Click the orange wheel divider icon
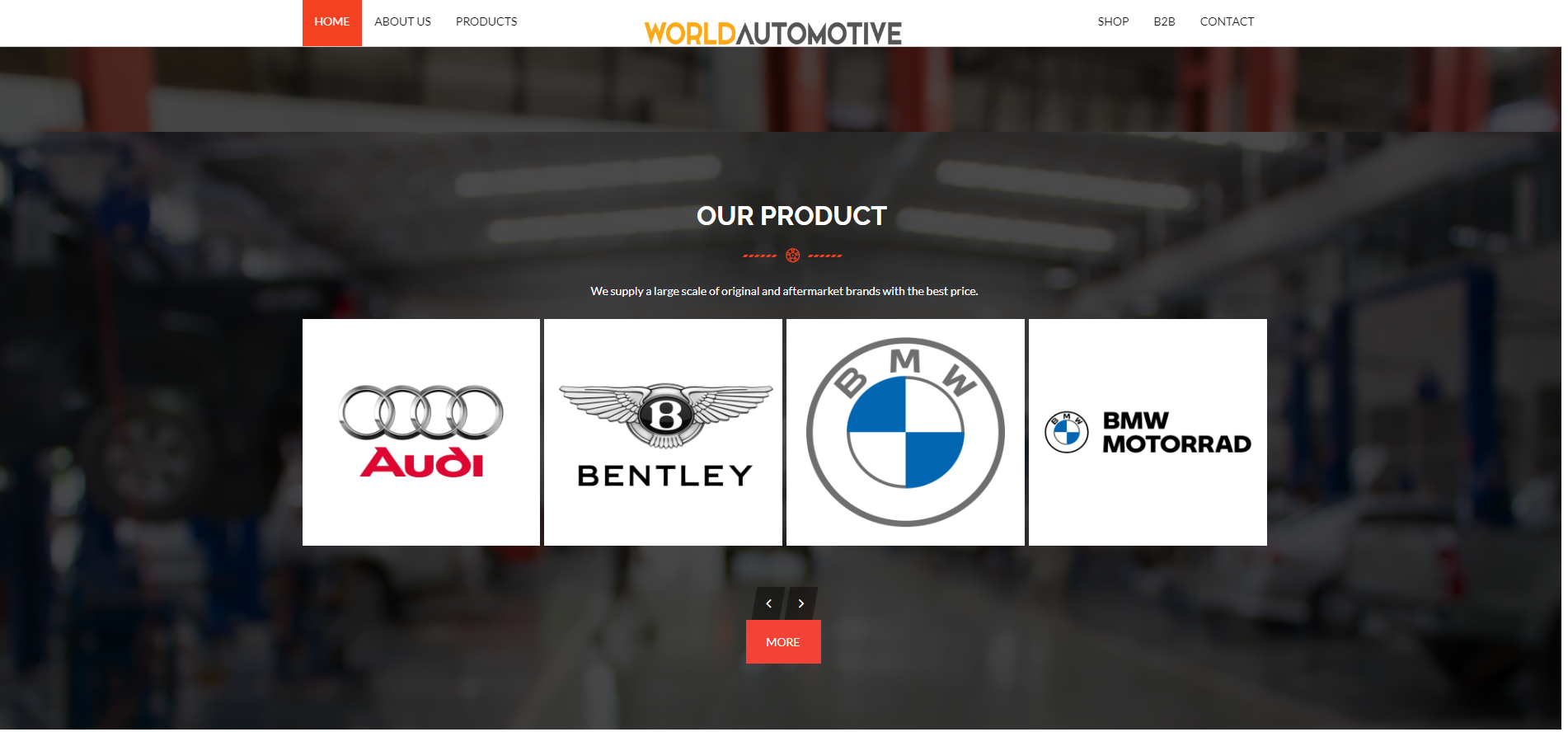This screenshot has height=732, width=1568. [x=792, y=256]
